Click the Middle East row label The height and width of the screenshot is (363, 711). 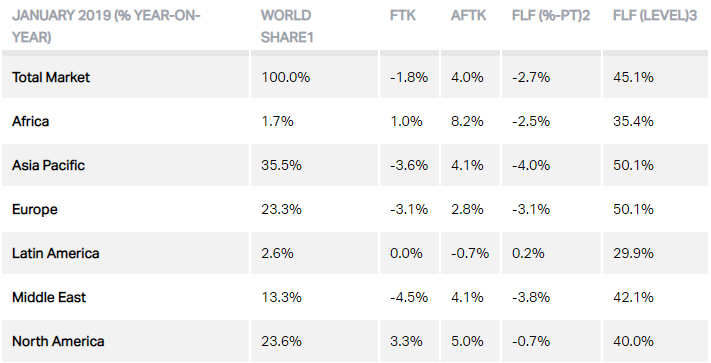tap(49, 297)
